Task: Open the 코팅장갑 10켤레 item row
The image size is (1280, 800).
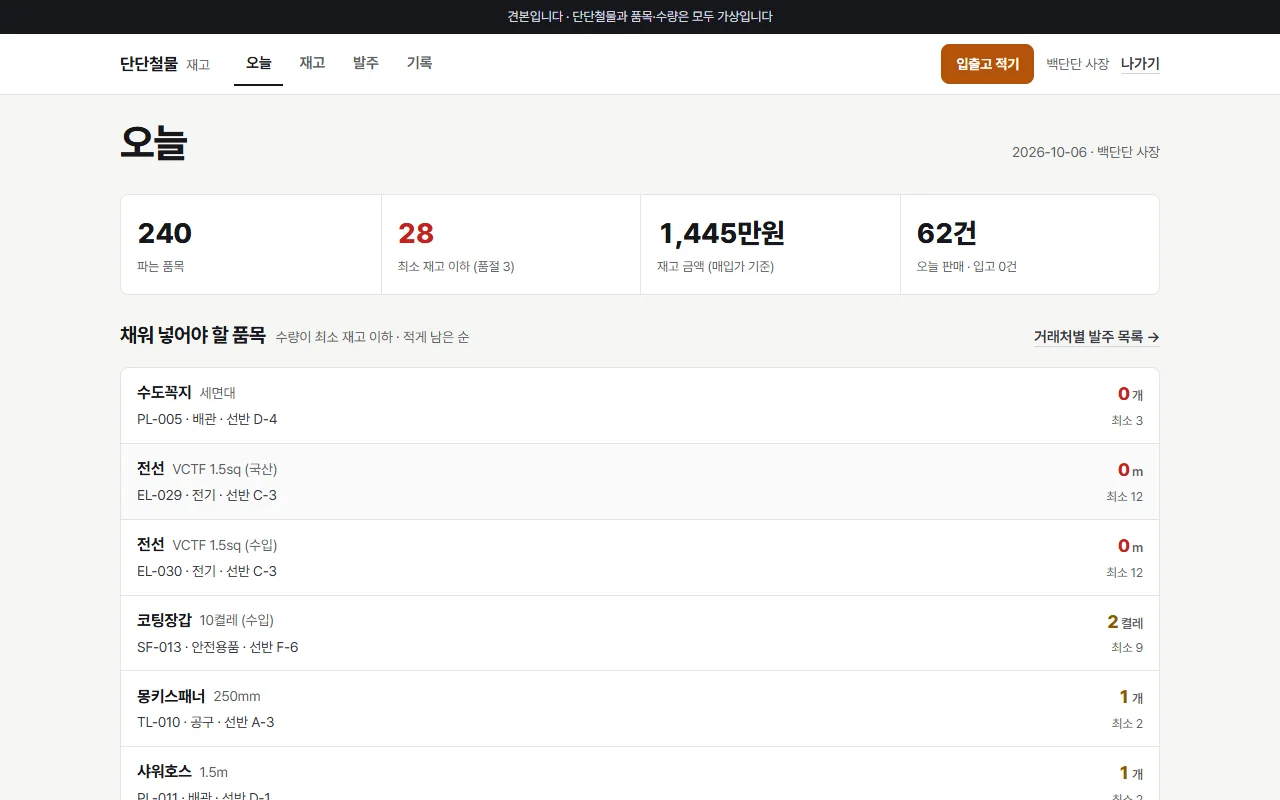Action: point(640,633)
